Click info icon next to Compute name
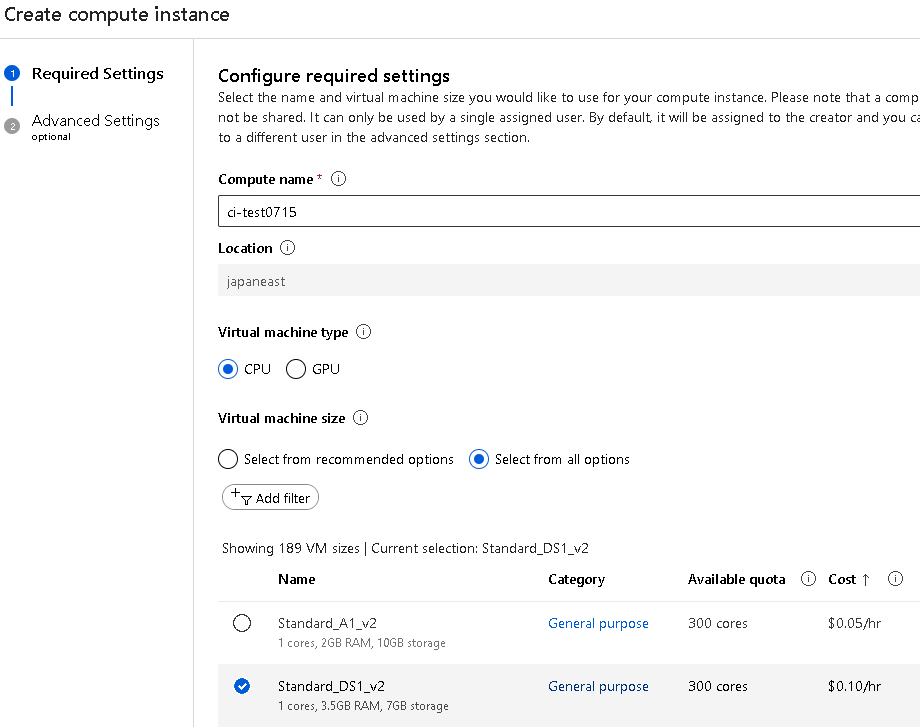This screenshot has width=920, height=727. tap(338, 179)
